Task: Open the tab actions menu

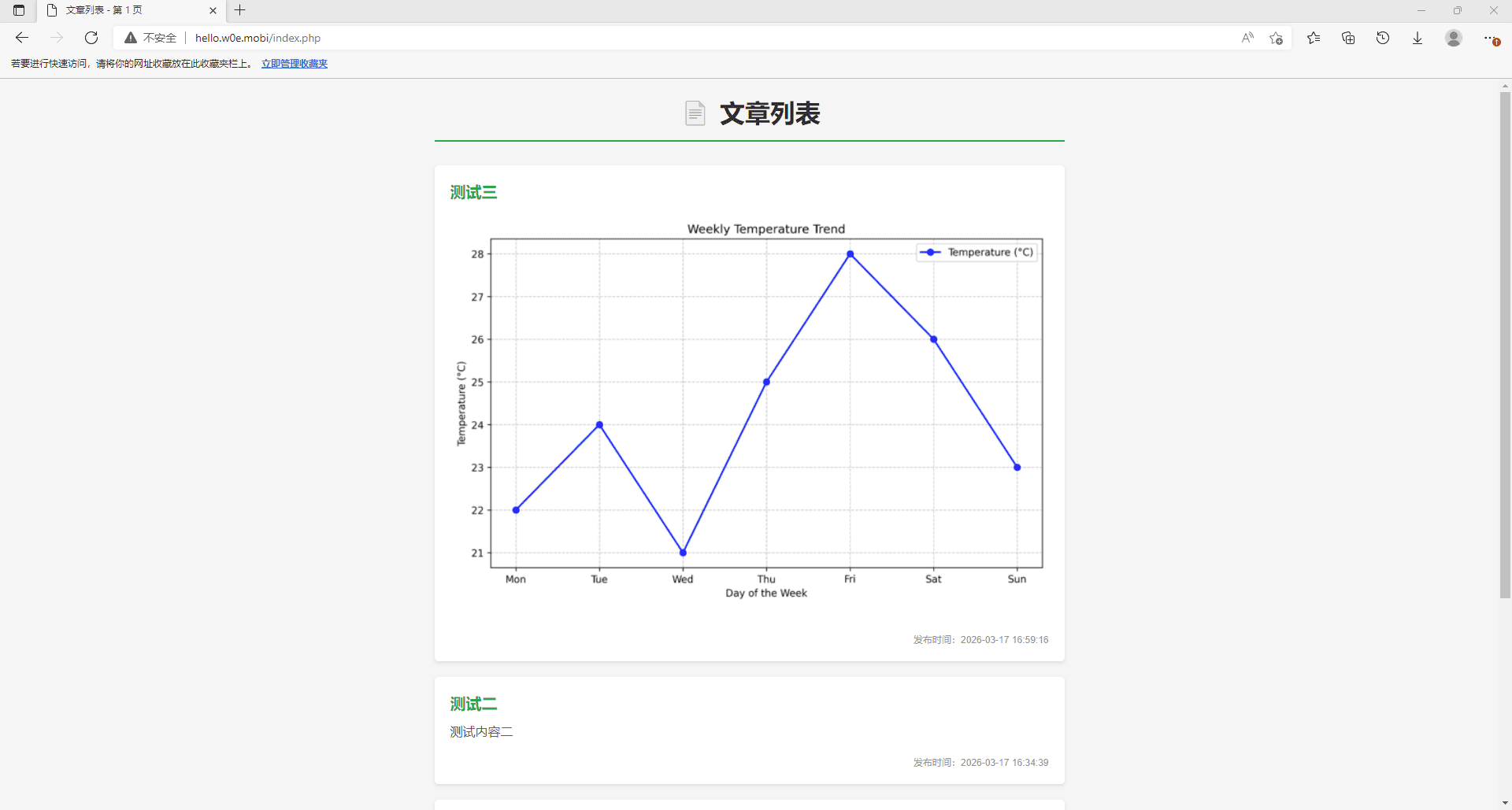Action: (19, 10)
